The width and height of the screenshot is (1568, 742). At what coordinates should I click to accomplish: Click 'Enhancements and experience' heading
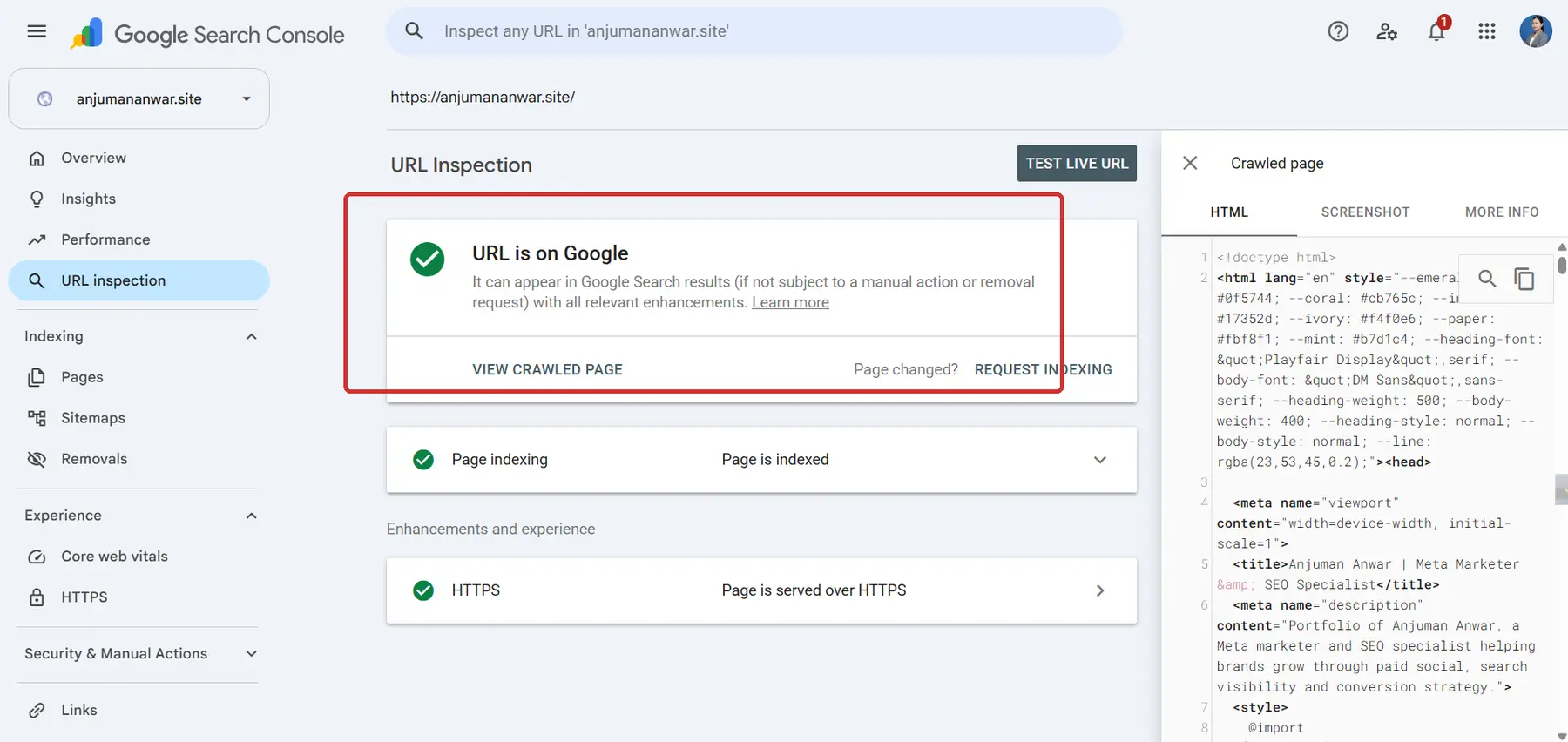[x=490, y=529]
